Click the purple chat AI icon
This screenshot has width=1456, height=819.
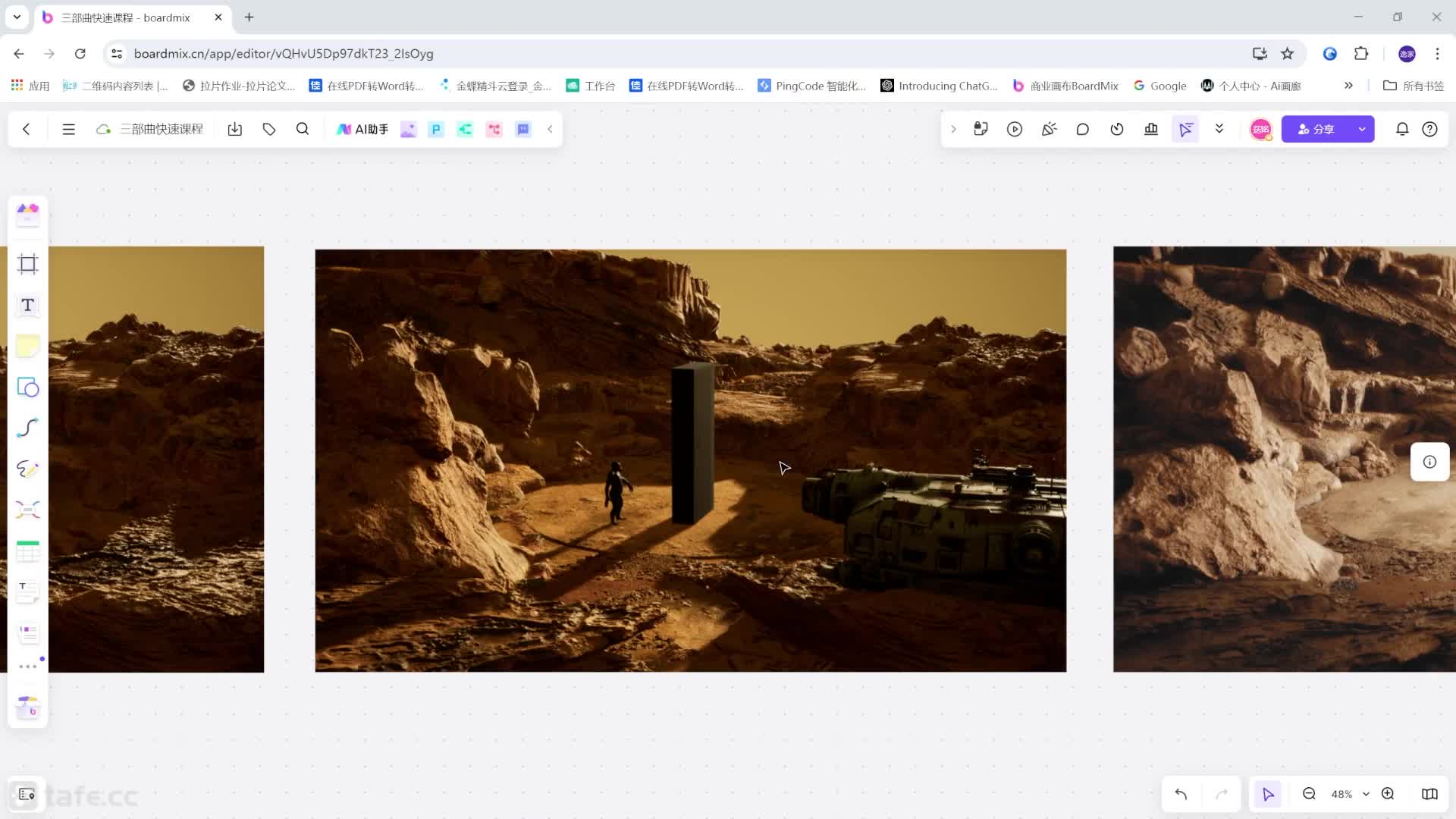pyautogui.click(x=523, y=130)
